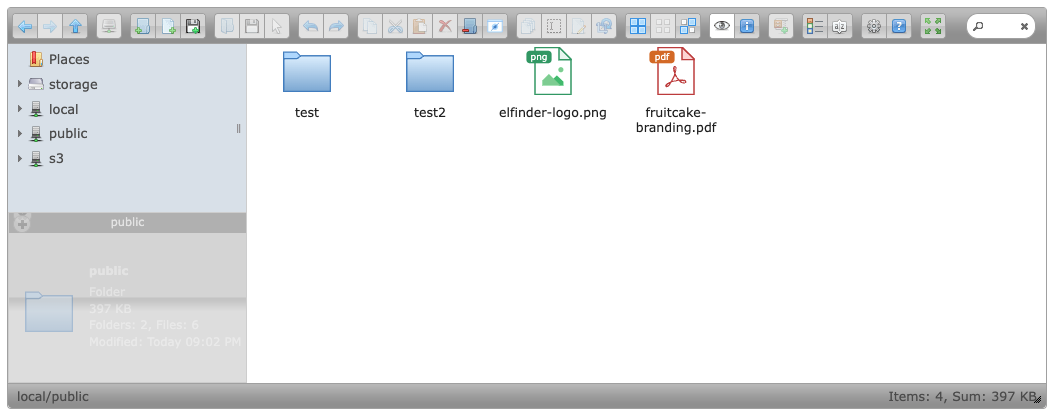Select the public volume in sidebar
The height and width of the screenshot is (415, 1050).
pyautogui.click(x=68, y=133)
